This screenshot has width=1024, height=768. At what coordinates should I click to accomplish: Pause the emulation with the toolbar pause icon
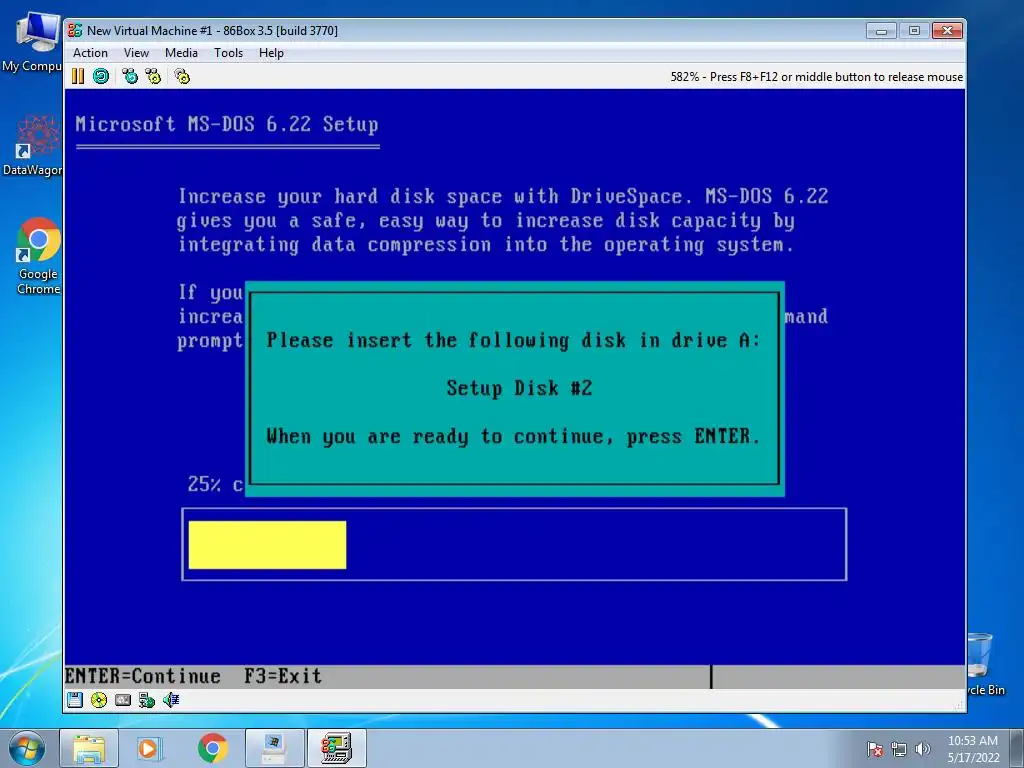(x=78, y=76)
